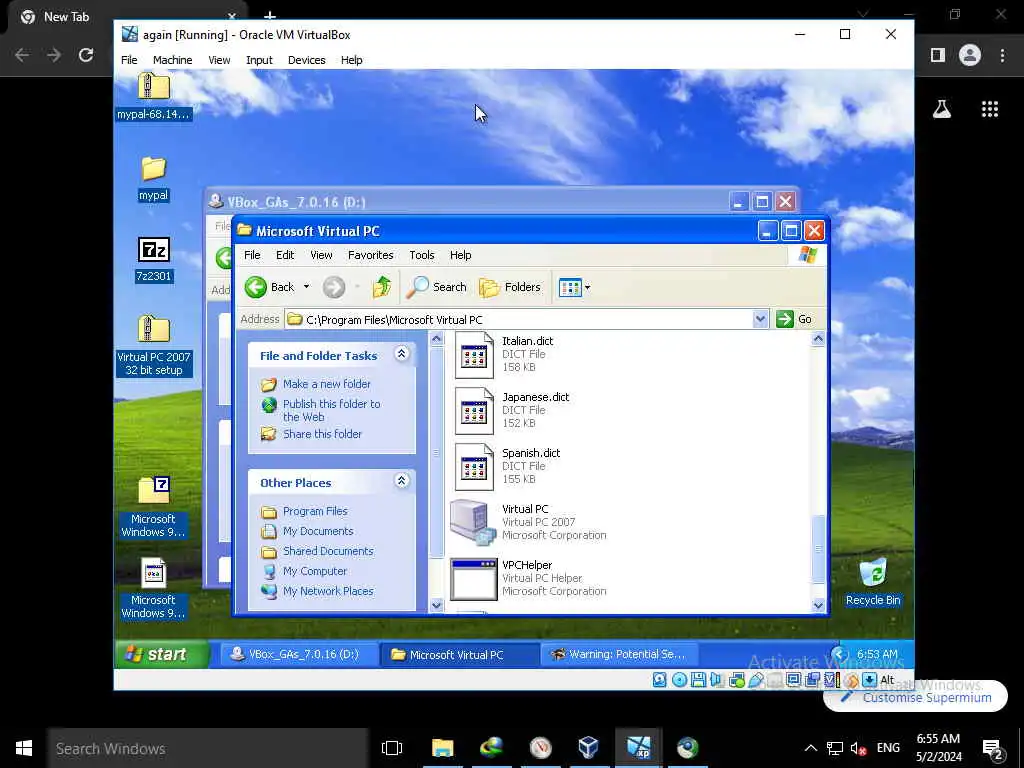Select the Virtual PC application file
Screen dimensions: 1024x768
529,522
